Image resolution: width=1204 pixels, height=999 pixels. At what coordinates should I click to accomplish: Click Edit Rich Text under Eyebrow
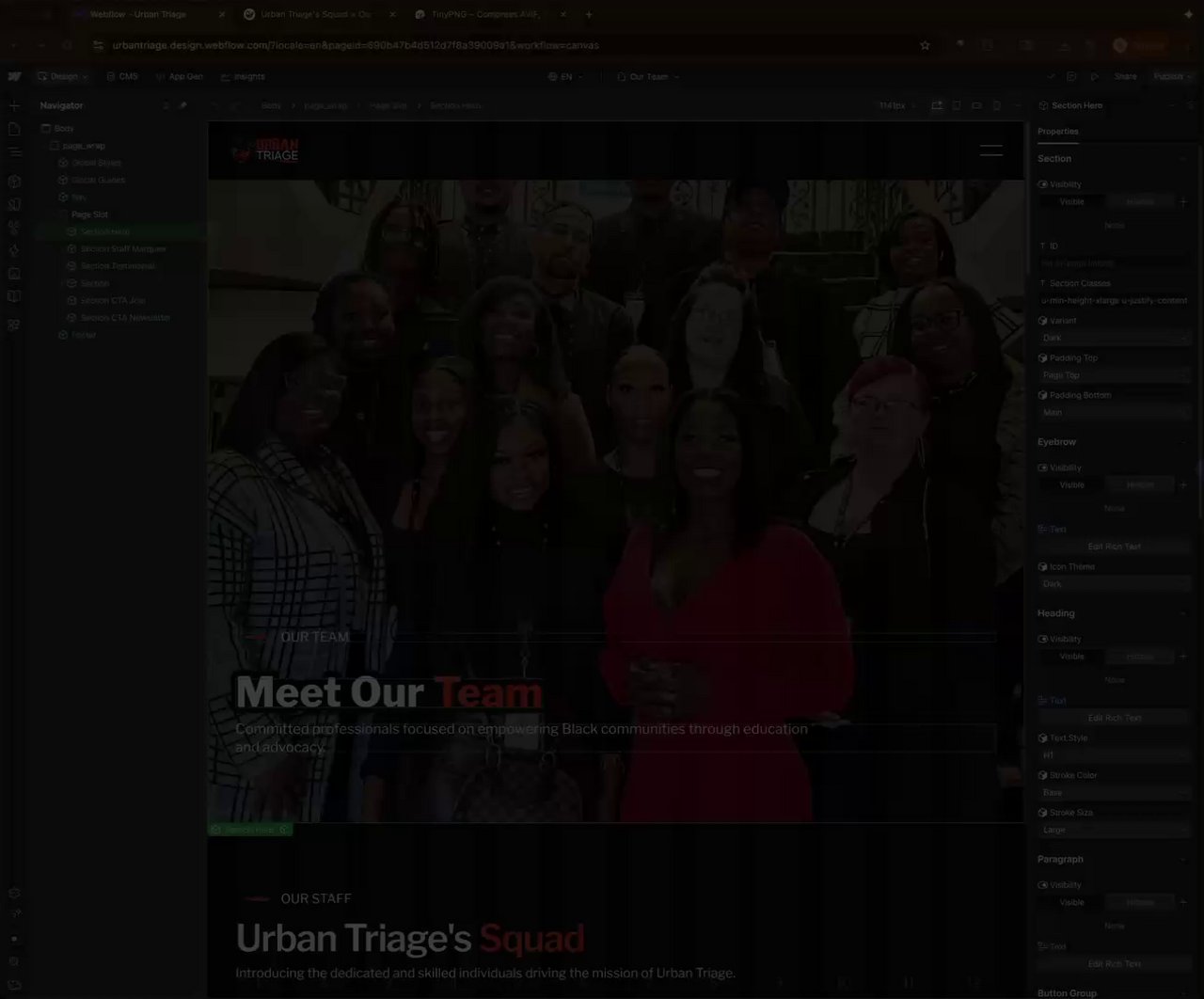click(1115, 547)
